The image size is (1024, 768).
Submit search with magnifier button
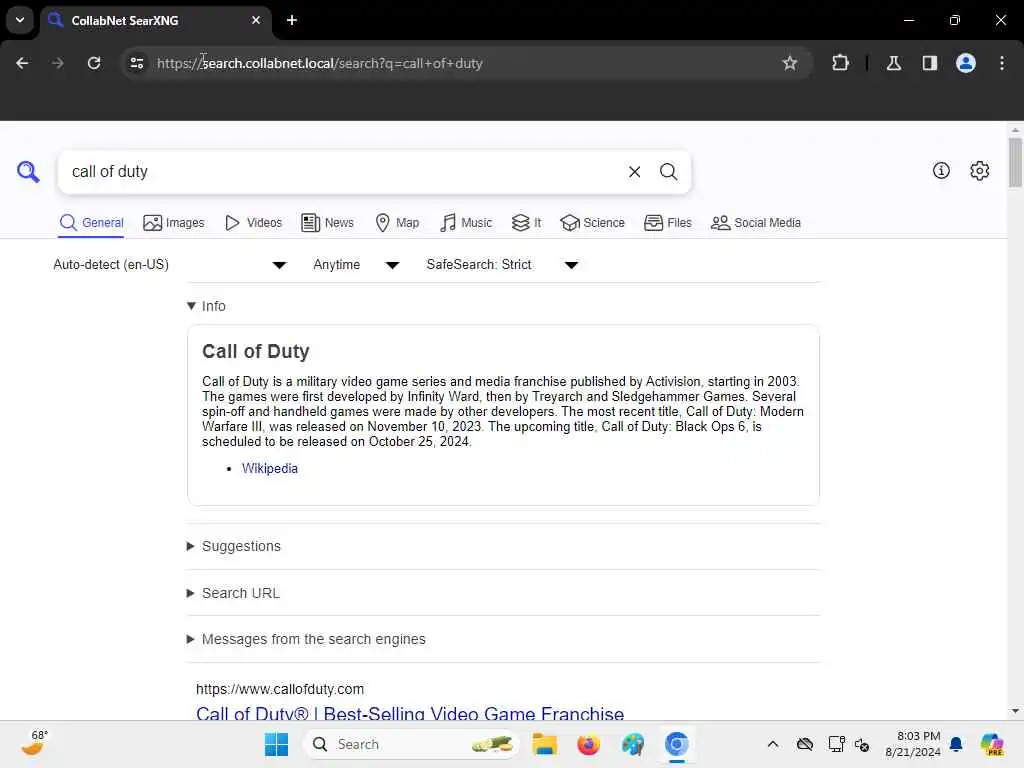pyautogui.click(x=668, y=172)
